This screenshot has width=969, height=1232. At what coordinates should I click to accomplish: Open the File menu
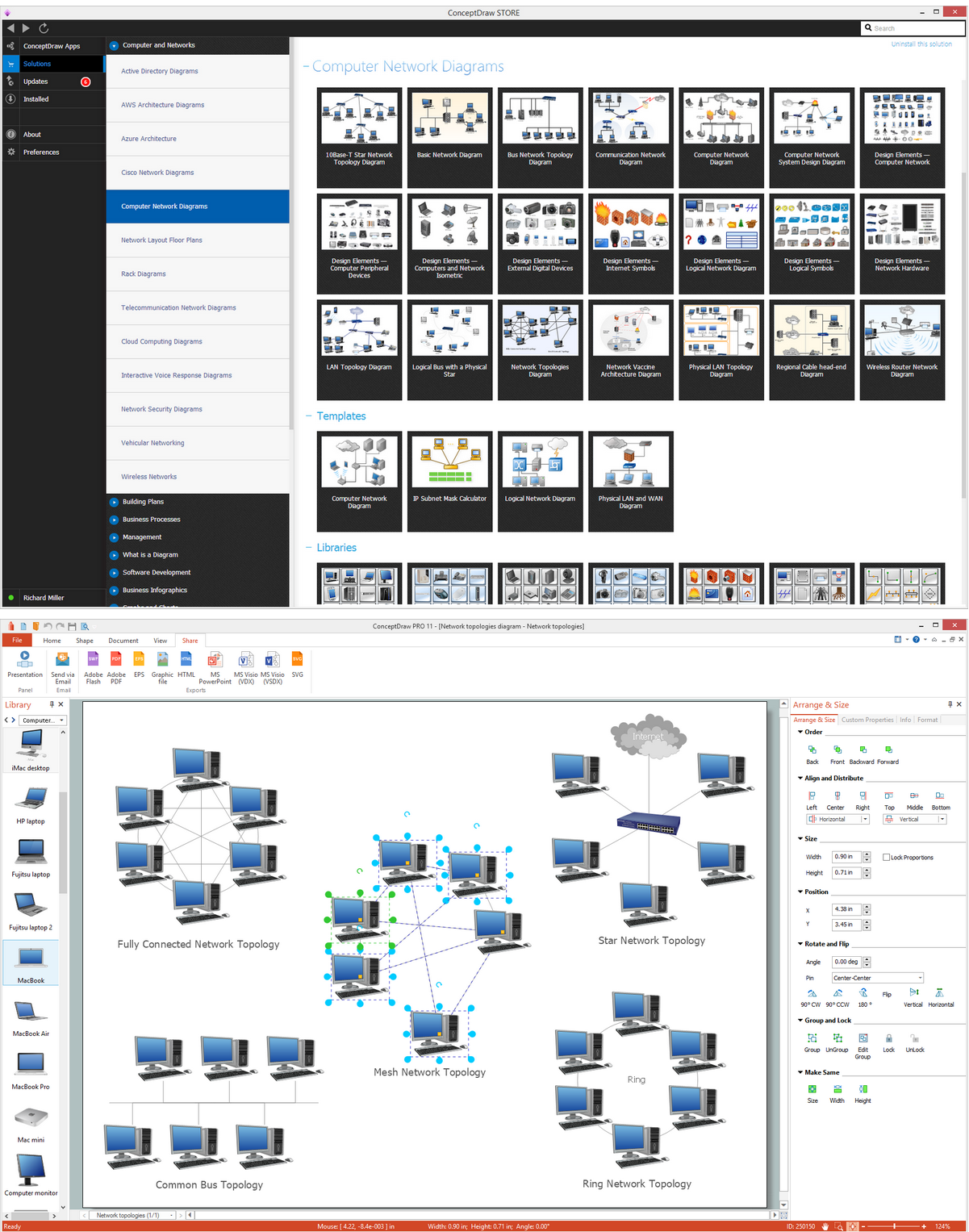tap(17, 641)
